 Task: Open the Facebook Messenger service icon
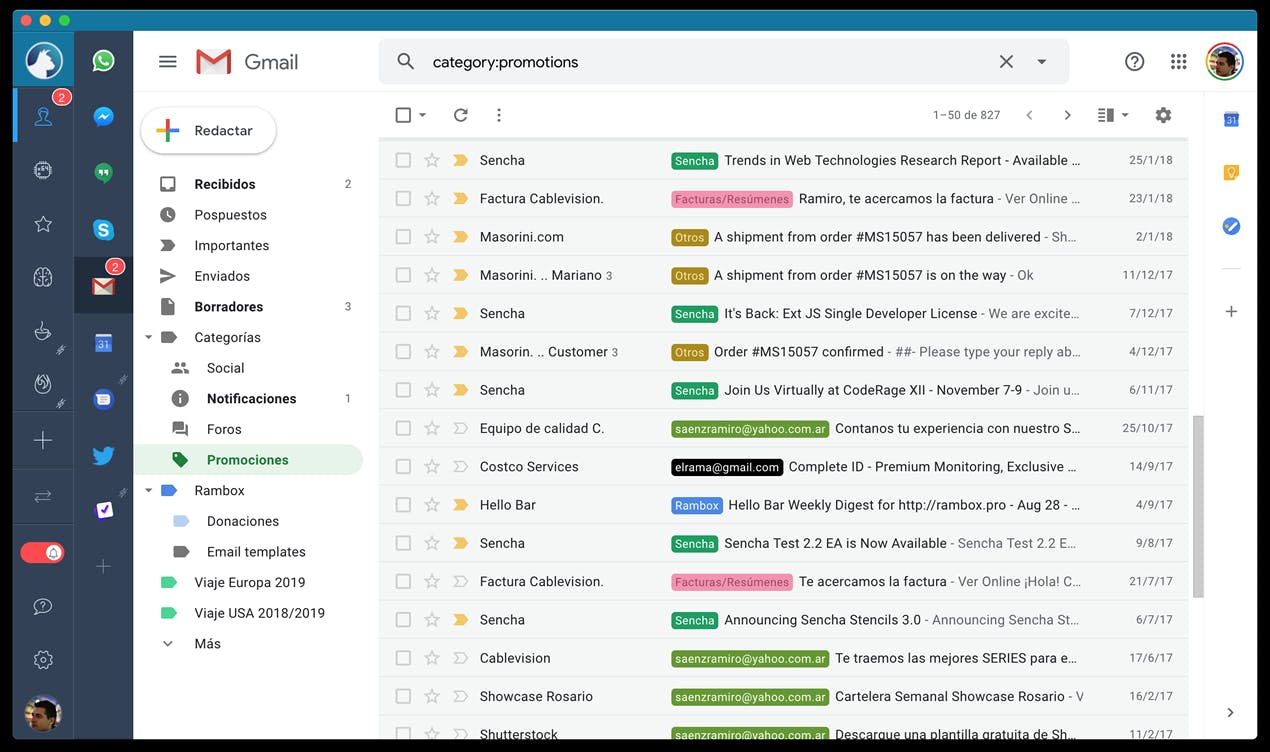coord(103,117)
